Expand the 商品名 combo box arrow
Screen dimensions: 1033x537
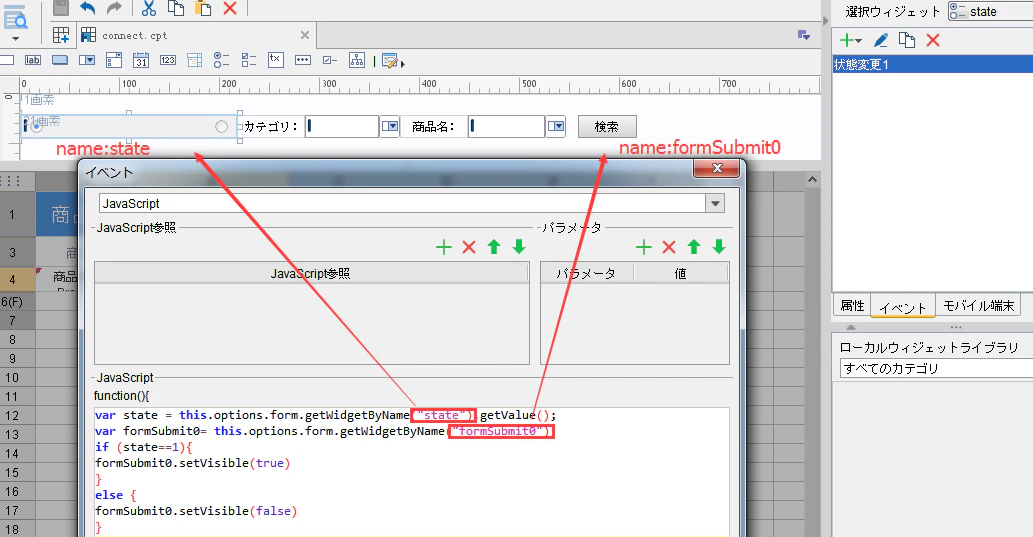point(556,126)
